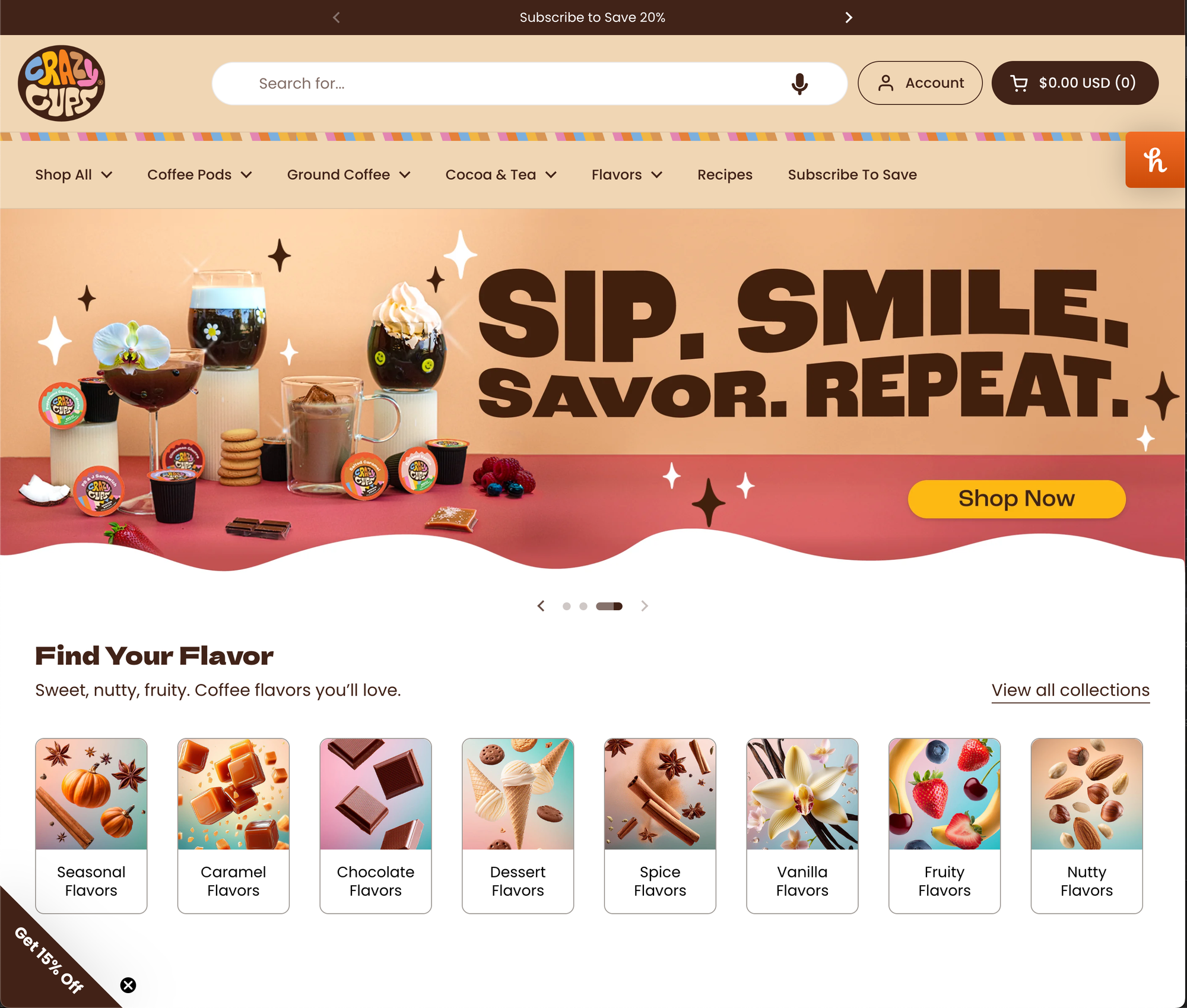Go to Subscribe To Save page

pyautogui.click(x=852, y=175)
